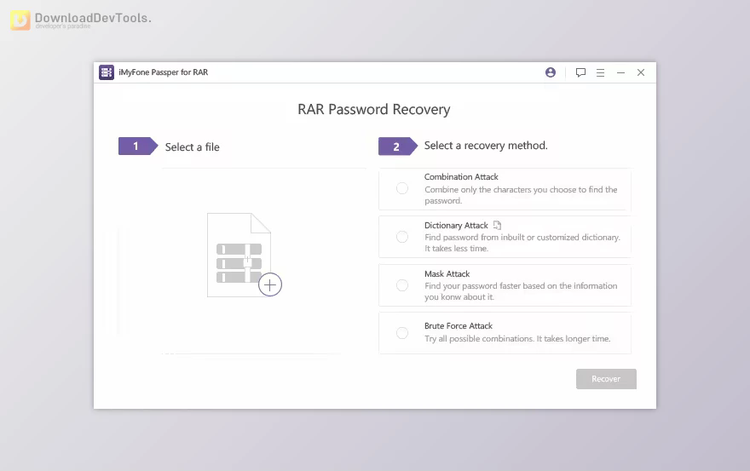
Task: Click 'iMyFone Passper for RAR' title bar text
Action: coord(163,72)
